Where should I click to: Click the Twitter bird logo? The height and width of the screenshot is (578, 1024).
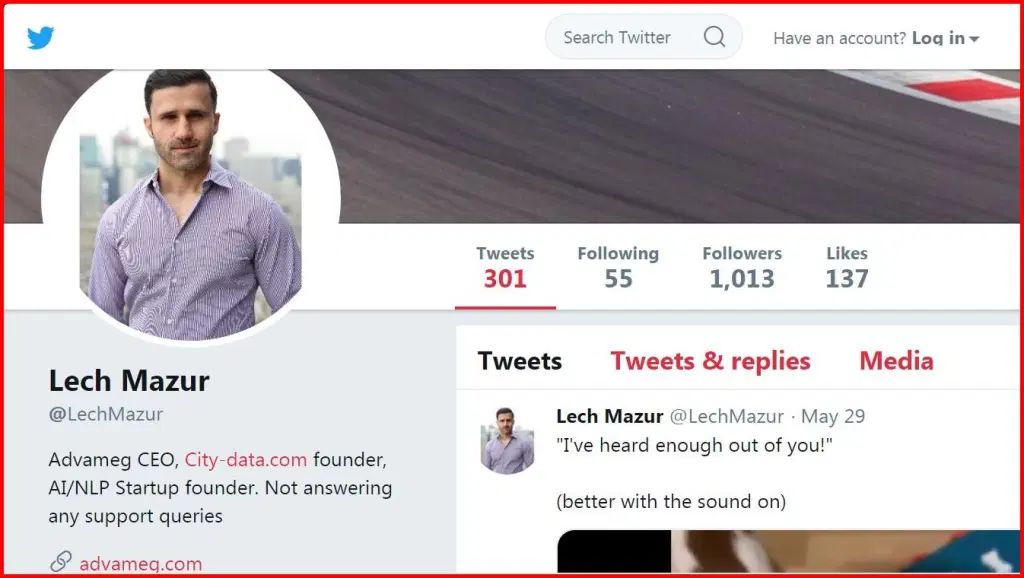pos(41,38)
